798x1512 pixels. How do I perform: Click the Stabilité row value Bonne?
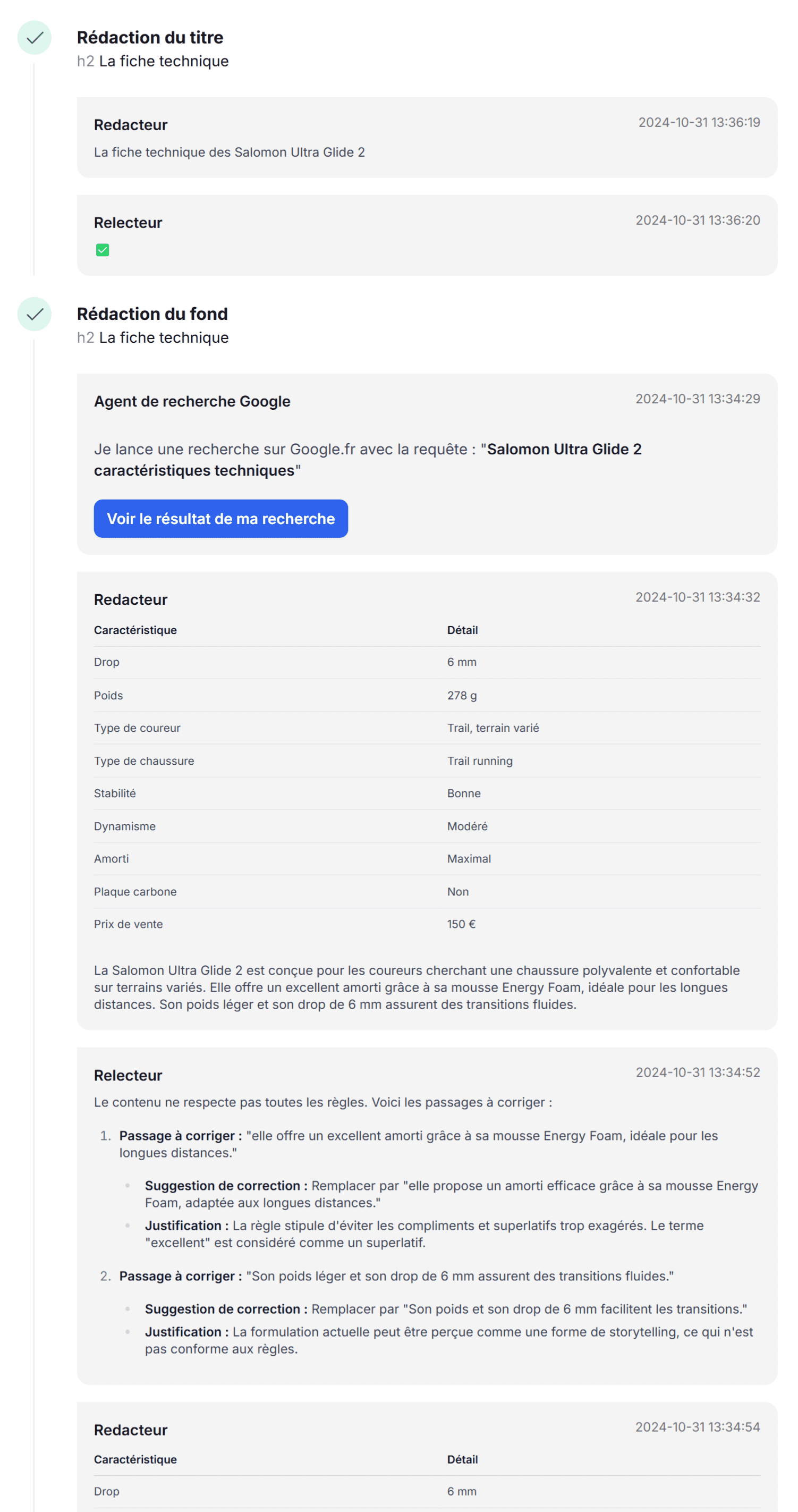point(463,793)
